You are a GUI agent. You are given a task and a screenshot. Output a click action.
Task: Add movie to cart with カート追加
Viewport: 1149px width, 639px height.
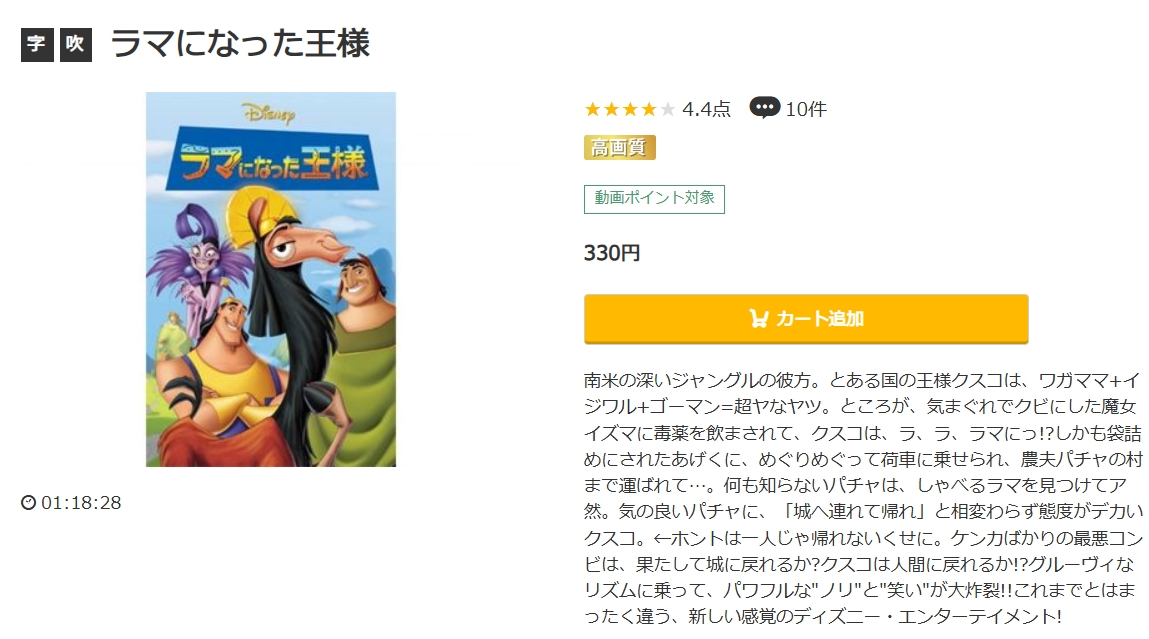click(x=806, y=319)
